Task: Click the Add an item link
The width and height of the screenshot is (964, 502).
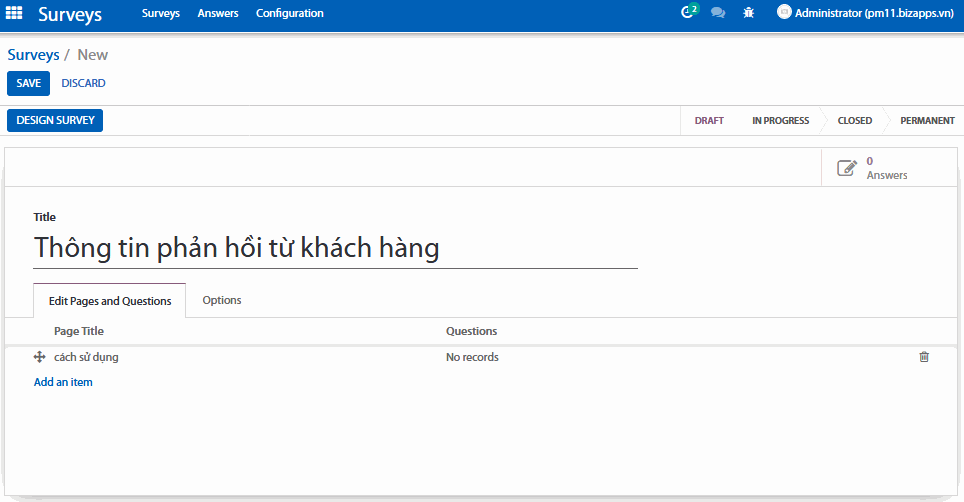Action: tap(63, 382)
